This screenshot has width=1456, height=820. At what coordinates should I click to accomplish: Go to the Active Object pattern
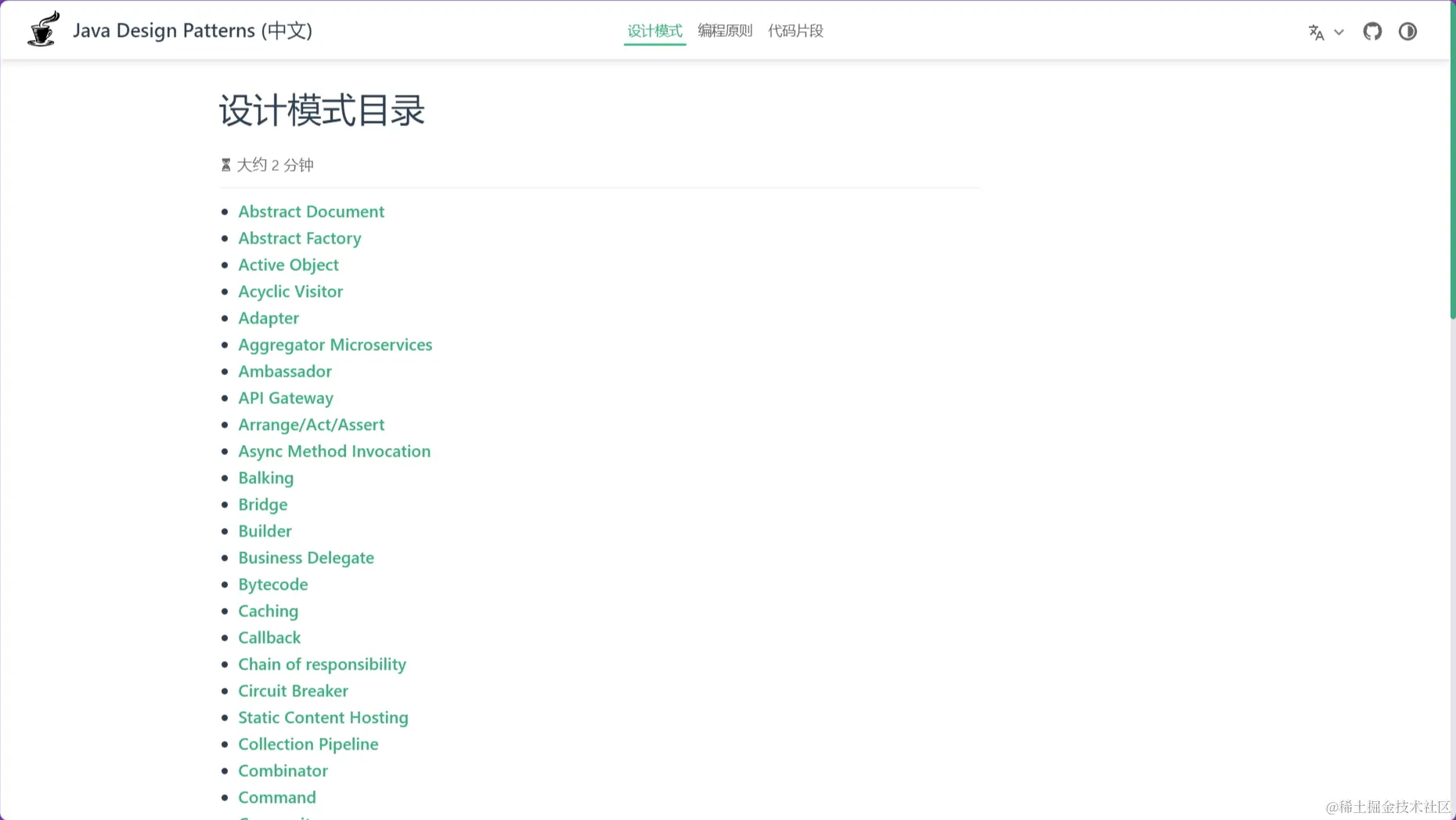tap(288, 265)
